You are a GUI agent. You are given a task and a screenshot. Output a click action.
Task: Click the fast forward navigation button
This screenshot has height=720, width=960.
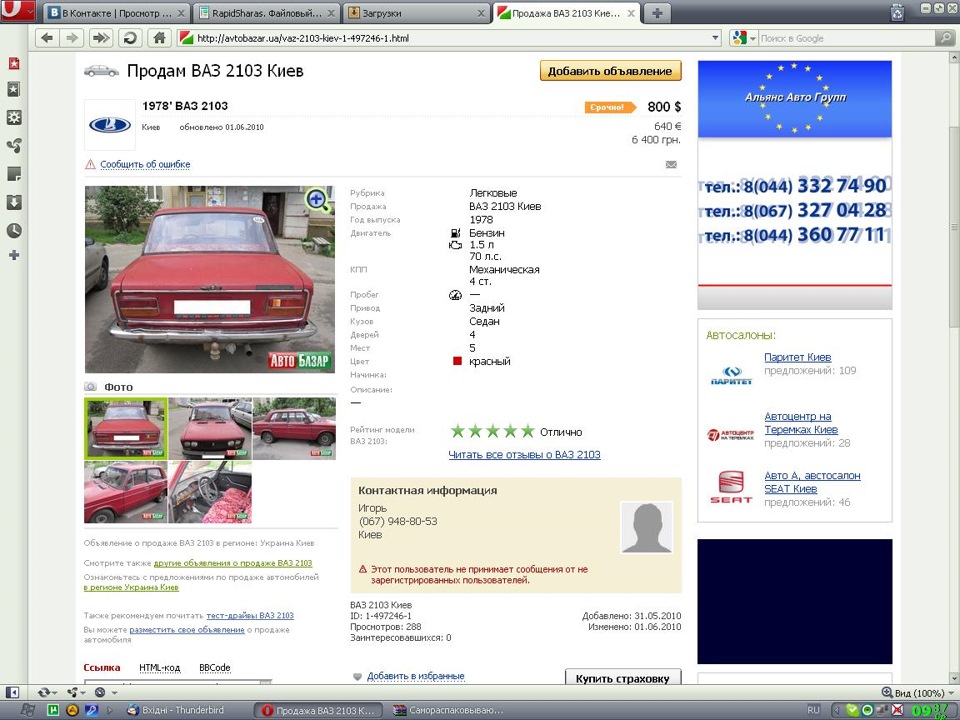[100, 38]
